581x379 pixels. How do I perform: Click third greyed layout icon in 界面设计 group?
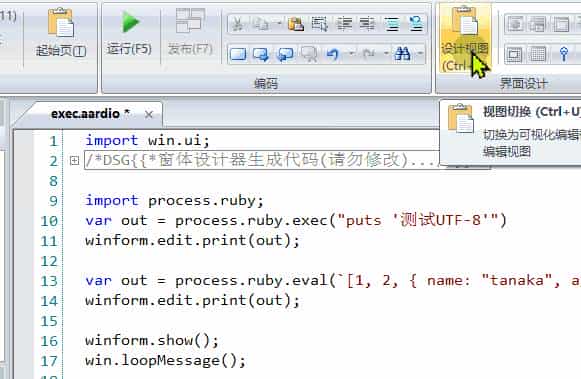[561, 24]
